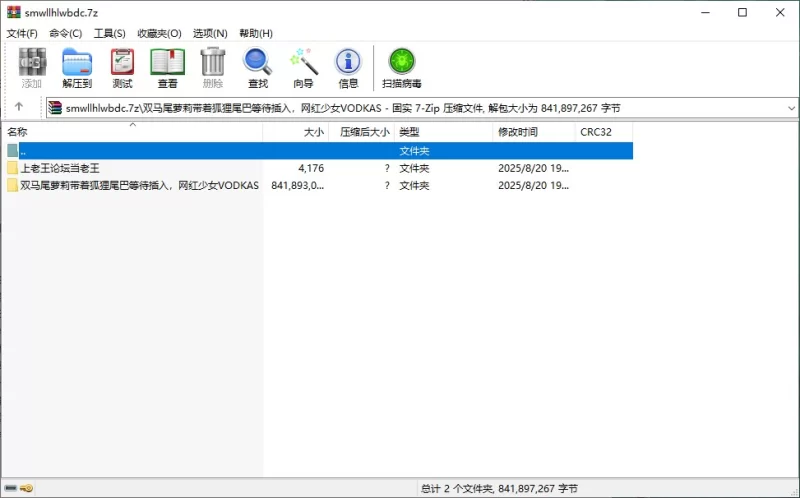Click the drive icon in status bar
The height and width of the screenshot is (498, 800).
point(11,488)
